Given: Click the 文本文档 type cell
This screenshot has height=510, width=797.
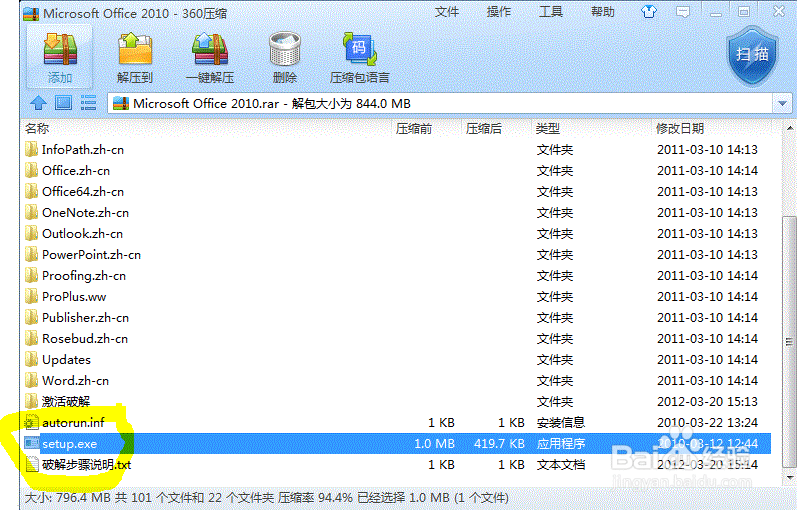Looking at the screenshot, I should point(561,464).
